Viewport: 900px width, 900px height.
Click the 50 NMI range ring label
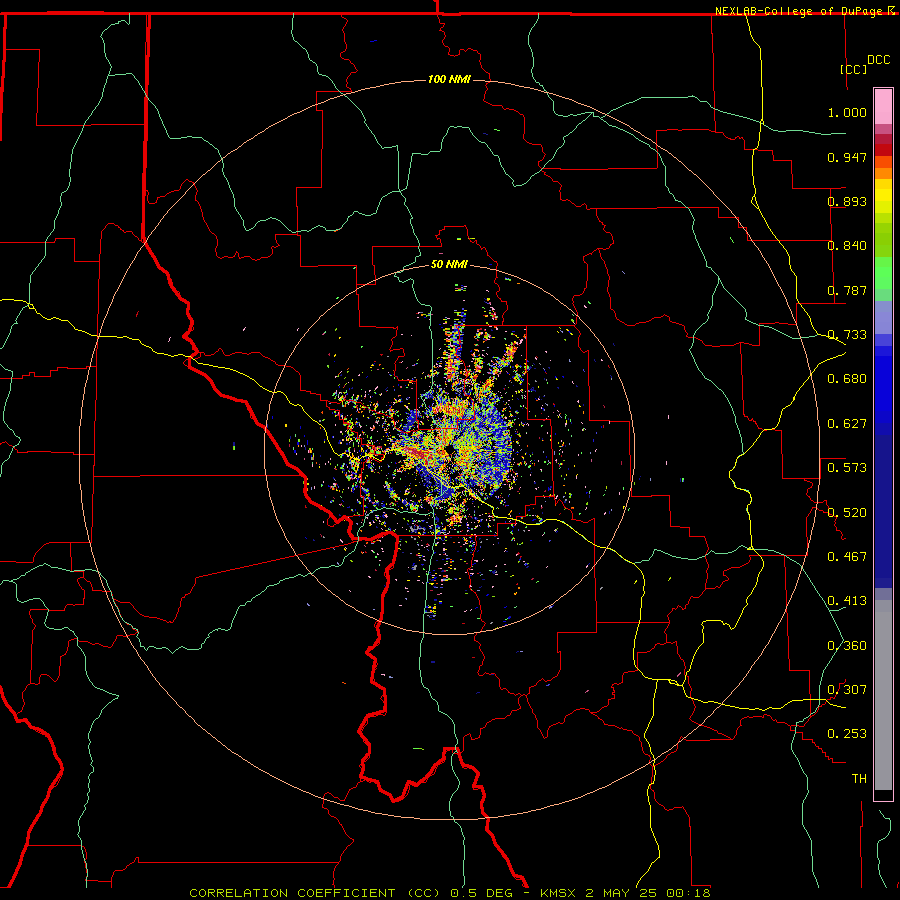click(449, 265)
